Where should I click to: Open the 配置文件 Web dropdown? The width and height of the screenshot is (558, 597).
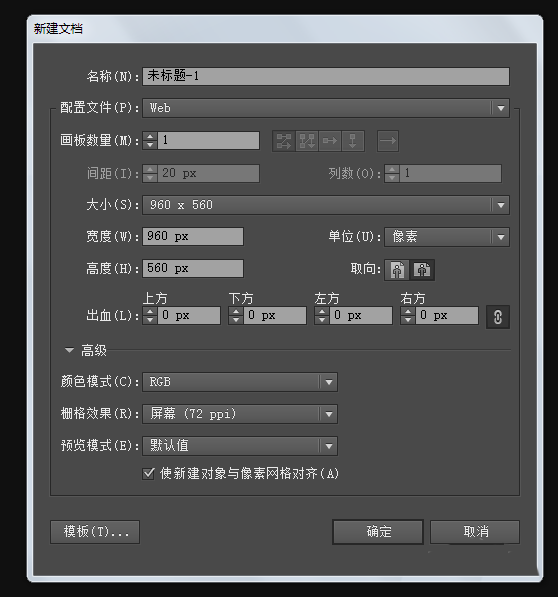pos(326,108)
